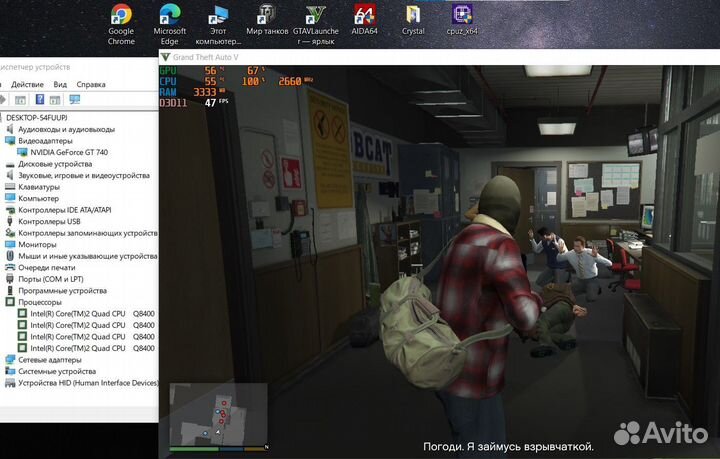This screenshot has height=459, width=720.
Task: Select the Сетевые адаптеры category
Action: [50, 359]
